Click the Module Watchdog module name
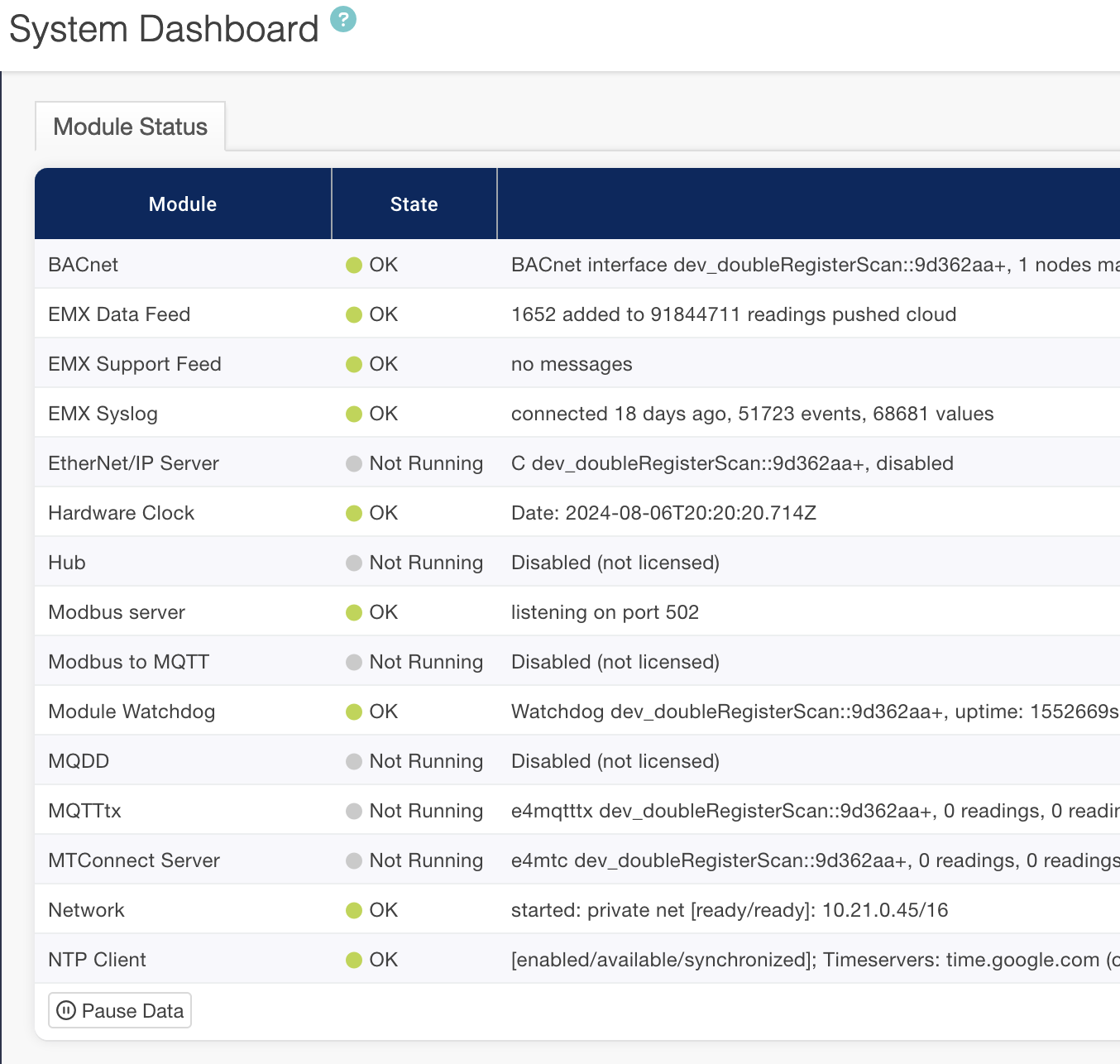Image resolution: width=1120 pixels, height=1064 pixels. tap(132, 712)
